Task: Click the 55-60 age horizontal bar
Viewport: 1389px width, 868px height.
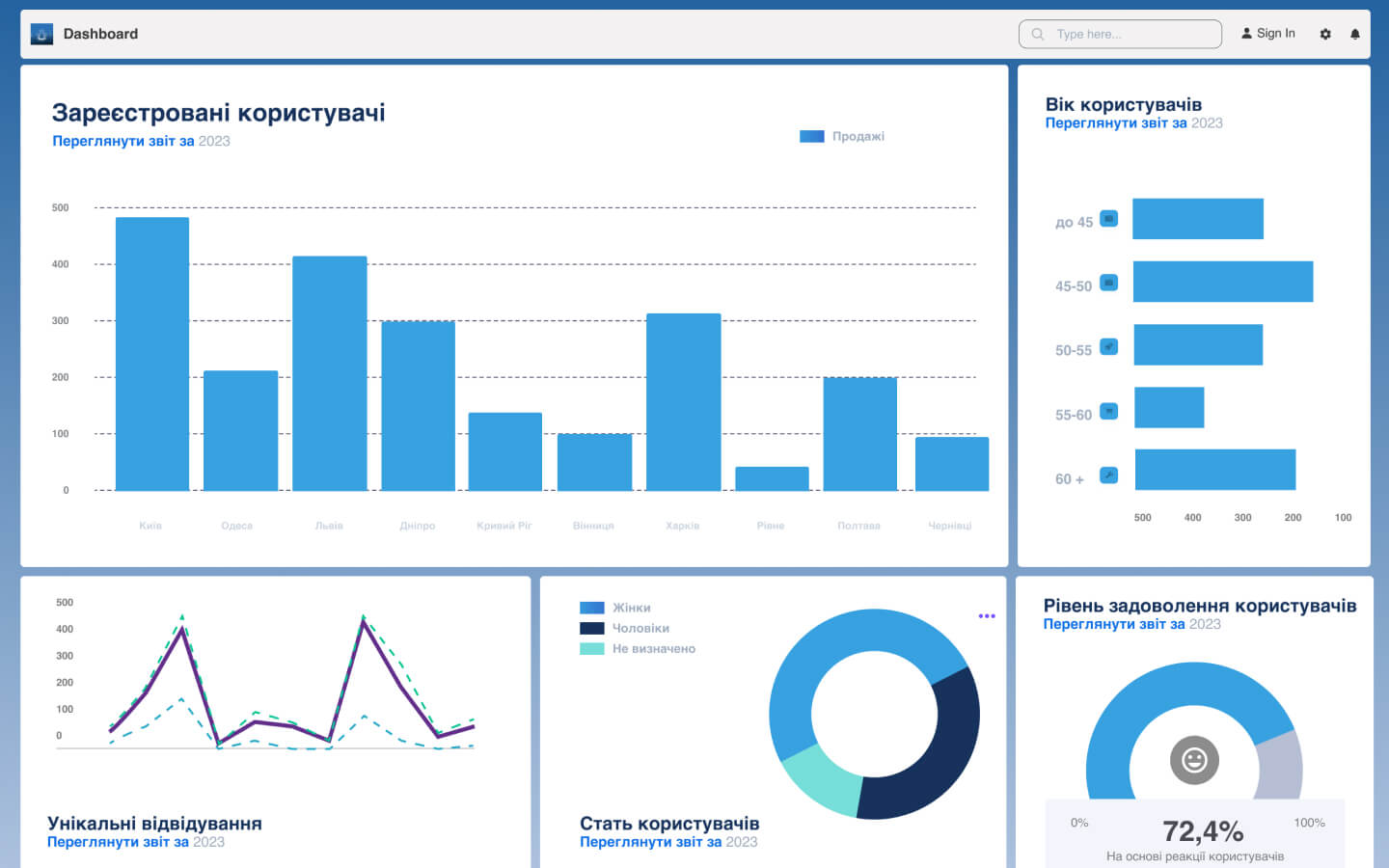Action: 1169,407
